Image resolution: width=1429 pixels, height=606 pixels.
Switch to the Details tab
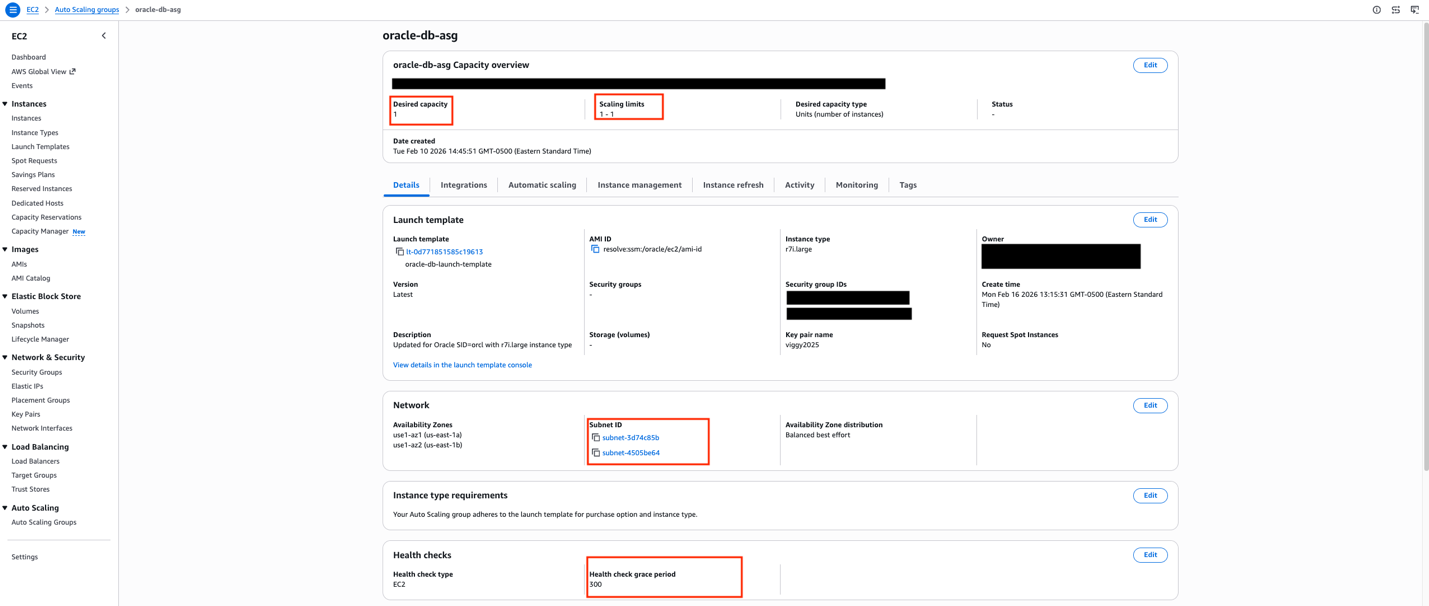(x=406, y=185)
